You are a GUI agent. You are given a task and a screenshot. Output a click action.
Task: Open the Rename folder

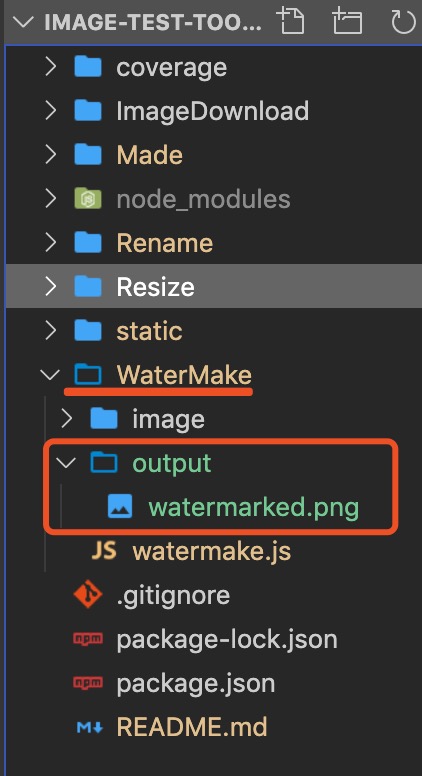[165, 243]
